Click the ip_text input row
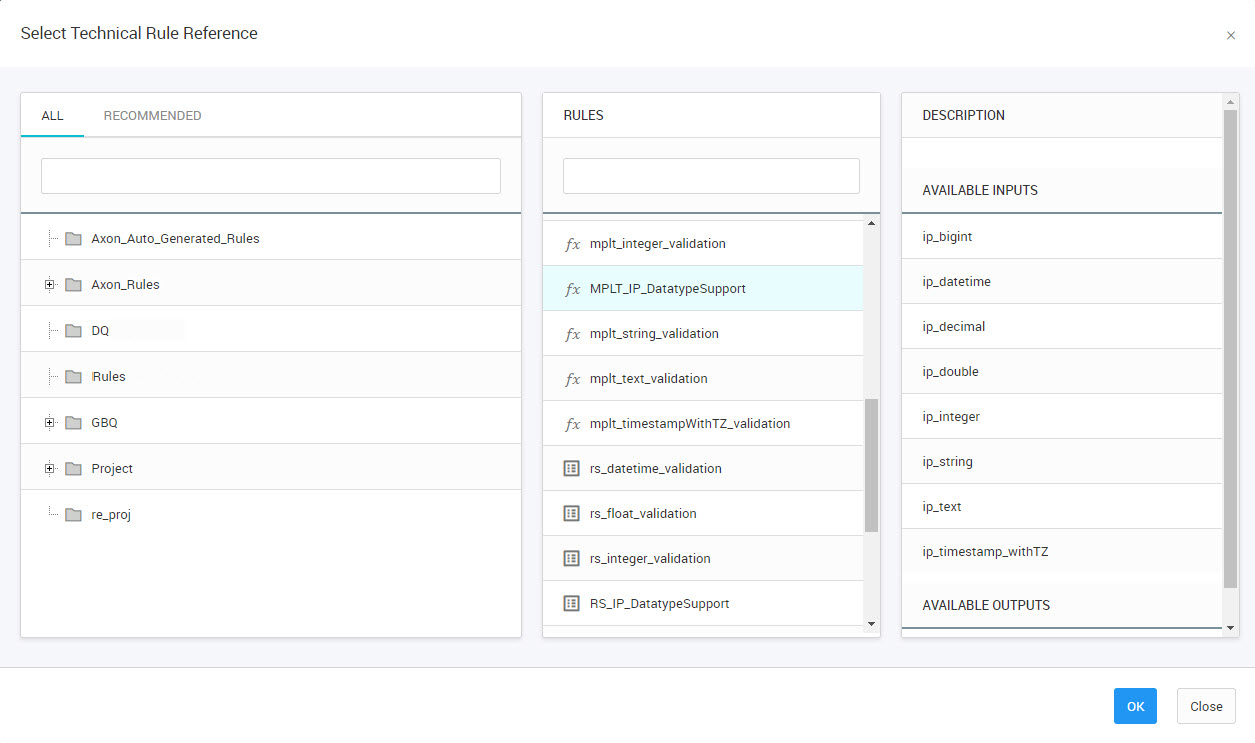Screen dimensions: 1255x743 1062,507
